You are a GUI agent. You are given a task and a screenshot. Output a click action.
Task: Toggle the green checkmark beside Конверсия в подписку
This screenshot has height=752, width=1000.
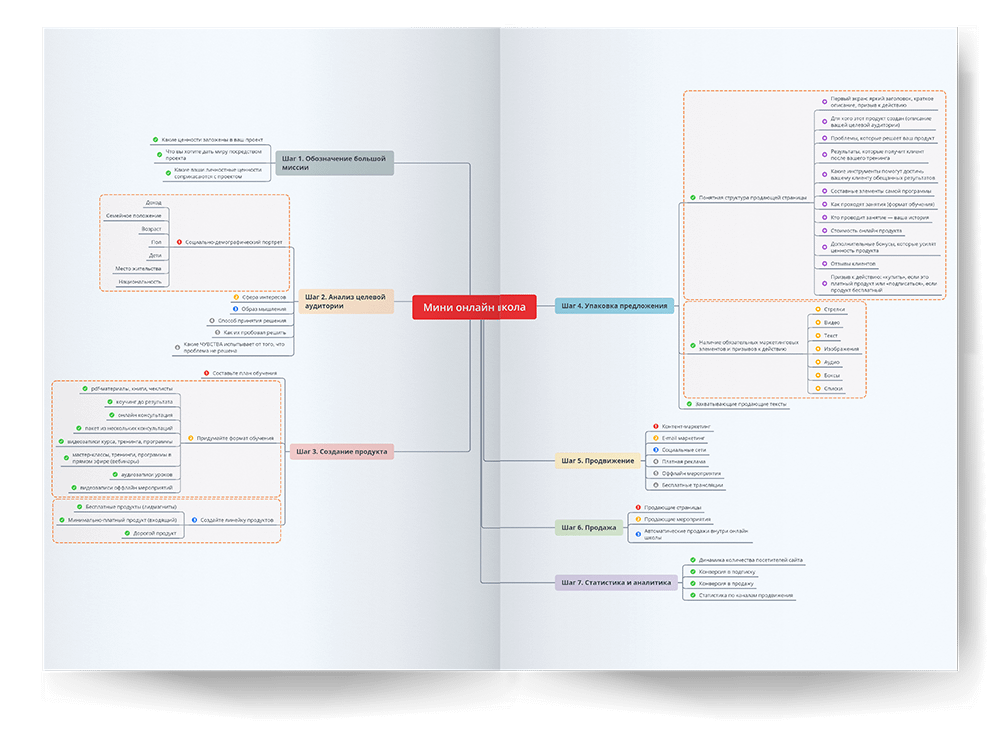point(692,572)
